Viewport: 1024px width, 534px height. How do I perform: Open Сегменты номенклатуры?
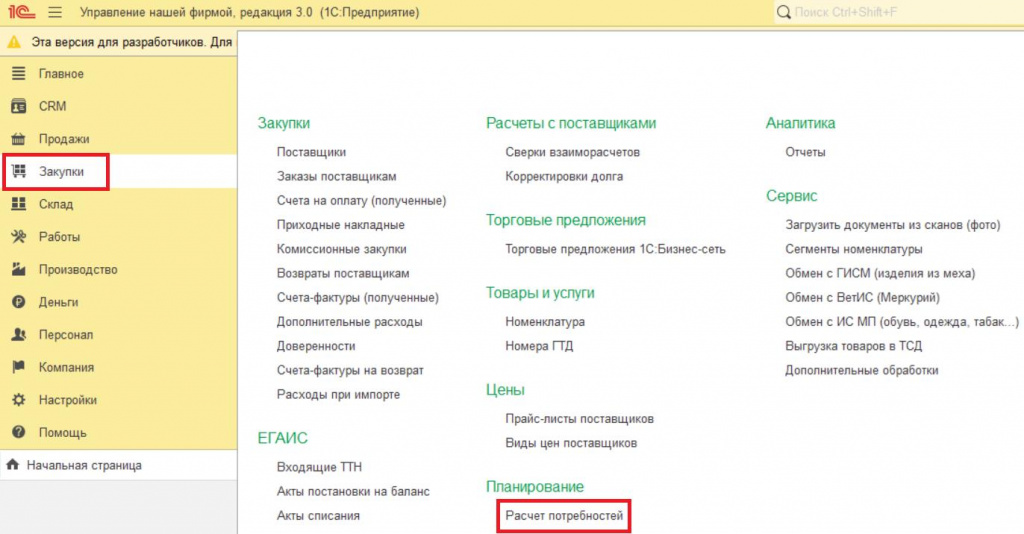pyautogui.click(x=854, y=249)
